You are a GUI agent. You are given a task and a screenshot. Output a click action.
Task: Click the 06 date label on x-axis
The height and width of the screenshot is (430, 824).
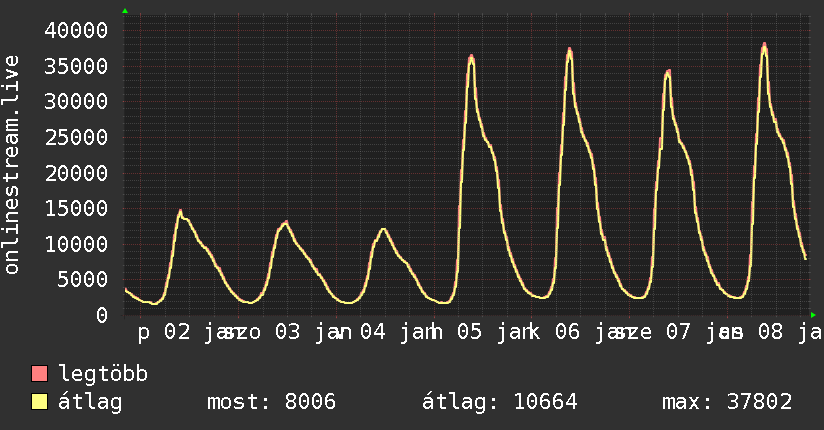568,332
